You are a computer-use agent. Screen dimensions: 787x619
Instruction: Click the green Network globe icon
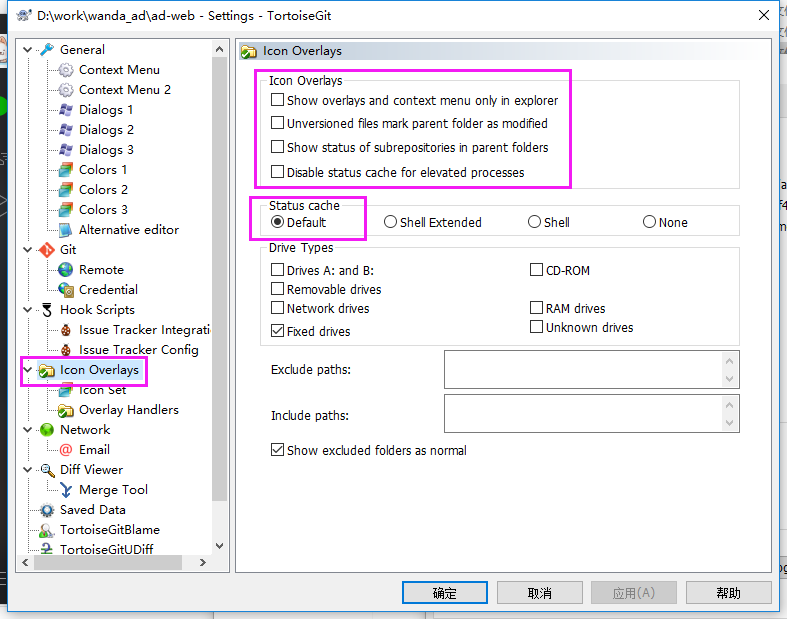click(x=47, y=430)
